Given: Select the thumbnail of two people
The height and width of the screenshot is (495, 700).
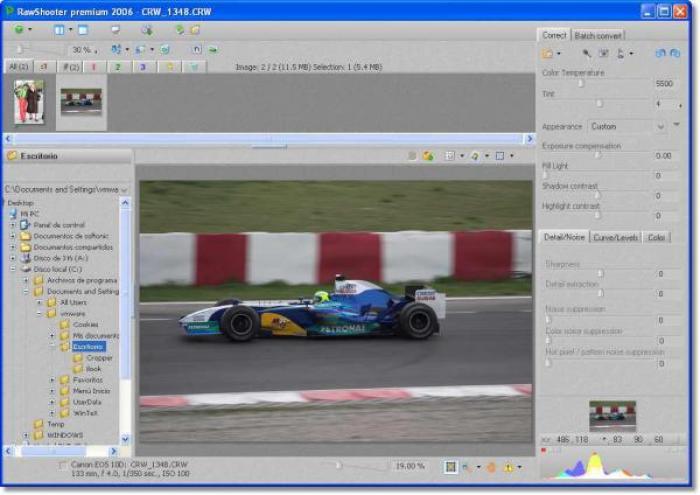Looking at the screenshot, I should [29, 102].
